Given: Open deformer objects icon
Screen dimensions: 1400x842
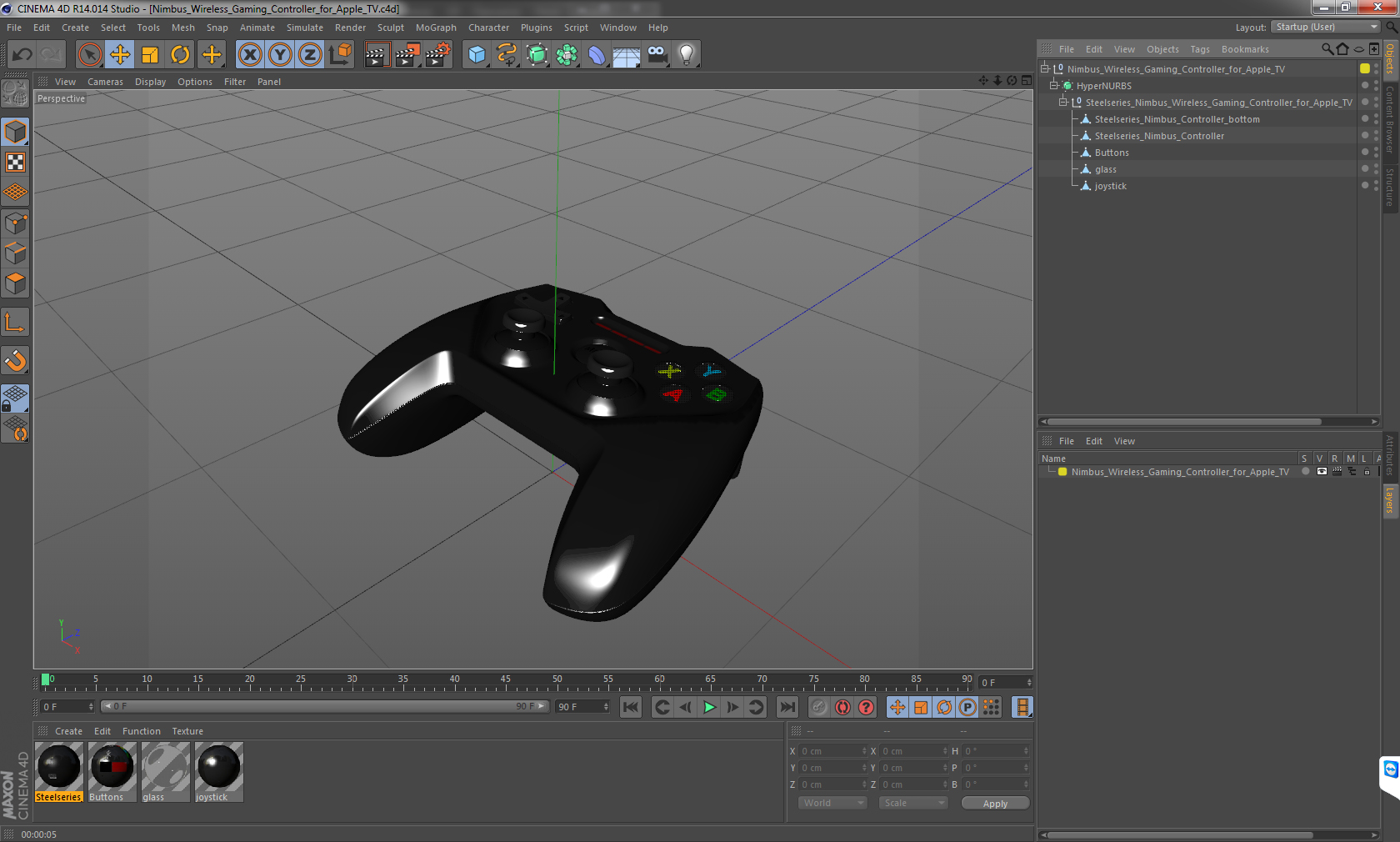Looking at the screenshot, I should [597, 55].
